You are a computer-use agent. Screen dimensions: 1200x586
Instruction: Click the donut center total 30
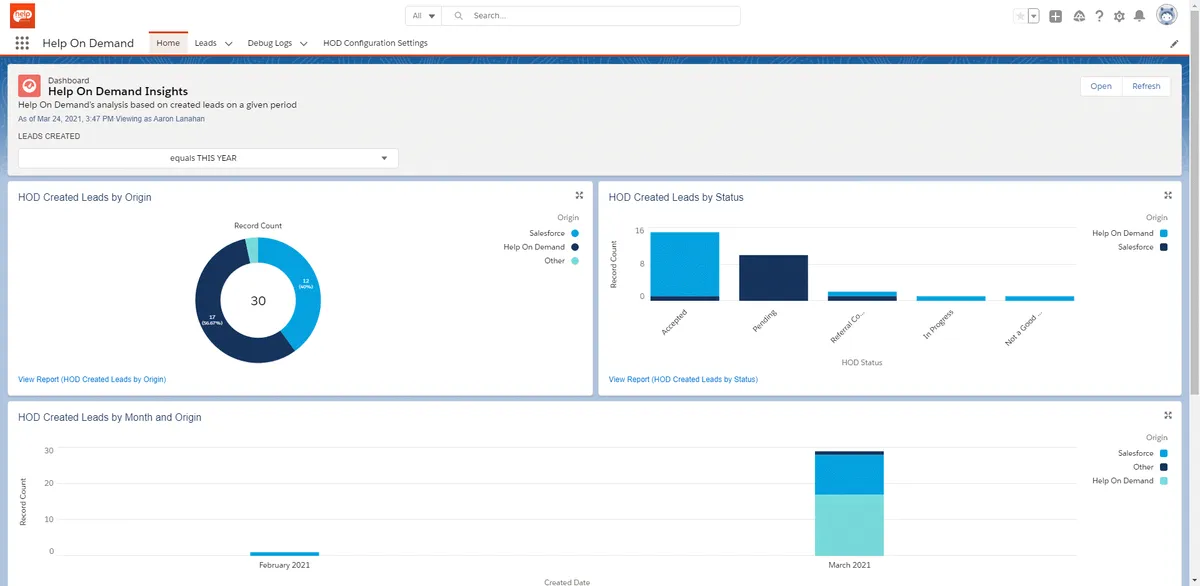pyautogui.click(x=258, y=300)
